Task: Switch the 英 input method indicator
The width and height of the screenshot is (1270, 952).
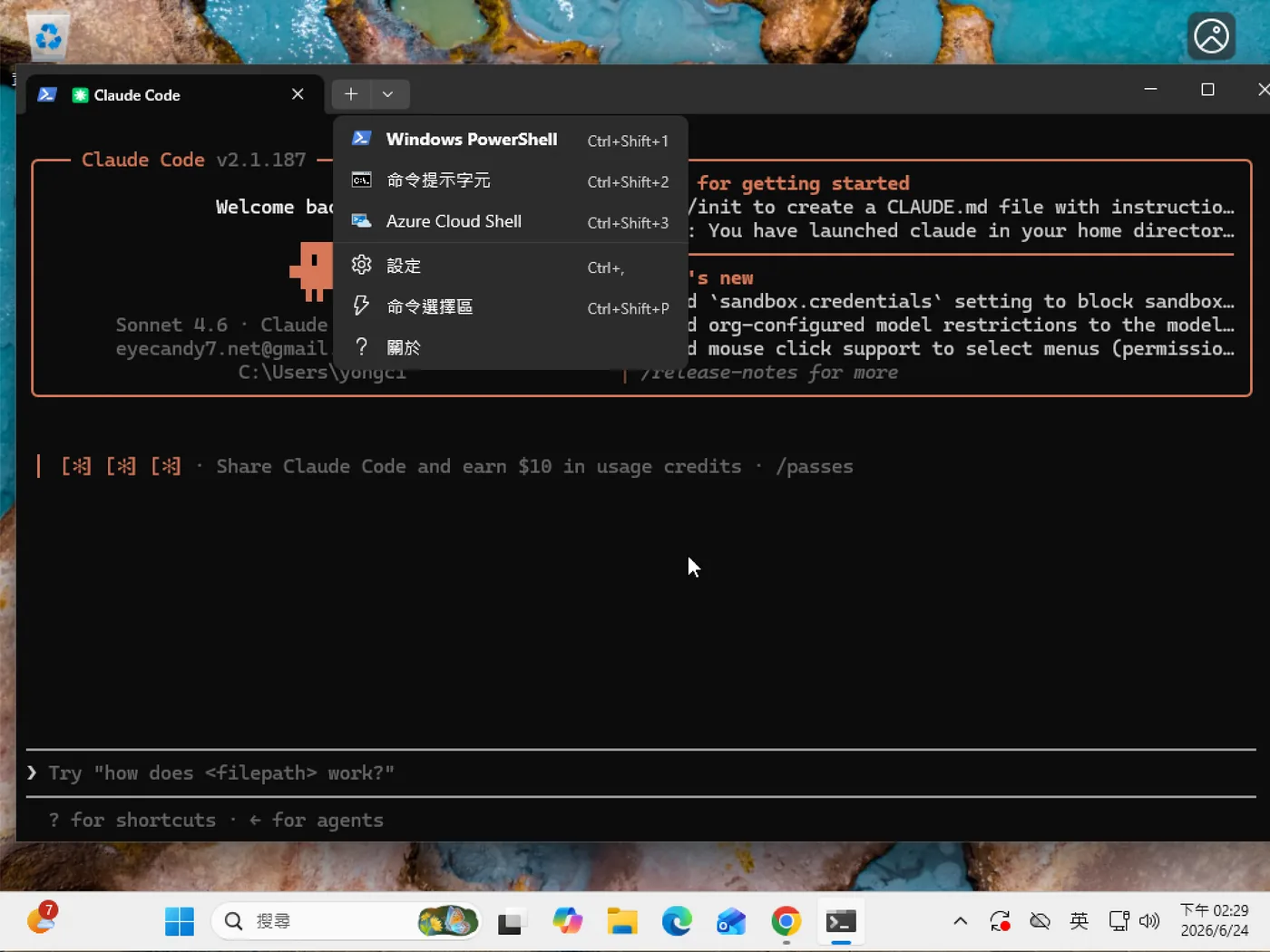Action: click(x=1079, y=921)
